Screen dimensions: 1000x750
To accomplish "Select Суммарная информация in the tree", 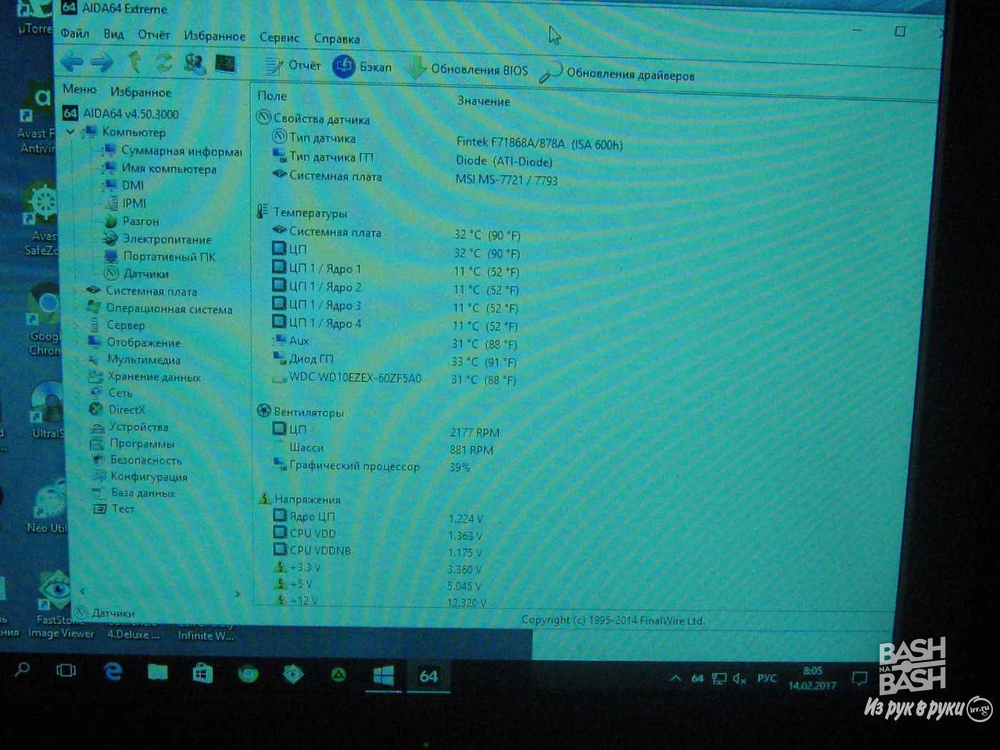I will coord(173,151).
